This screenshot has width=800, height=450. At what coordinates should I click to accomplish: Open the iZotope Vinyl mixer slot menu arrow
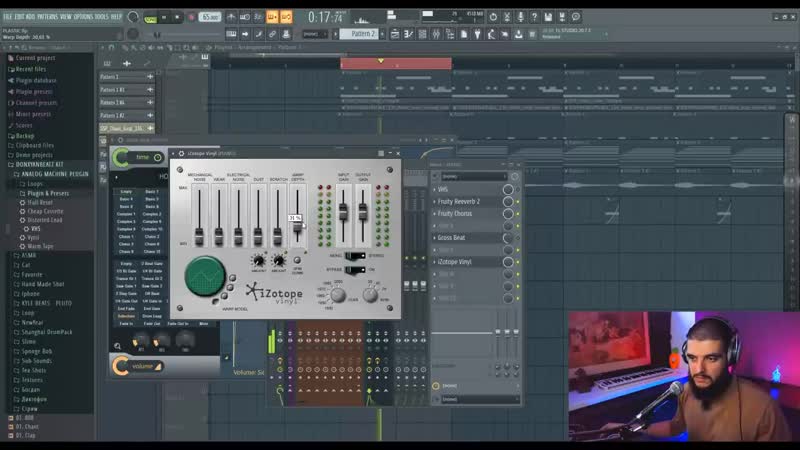(435, 262)
